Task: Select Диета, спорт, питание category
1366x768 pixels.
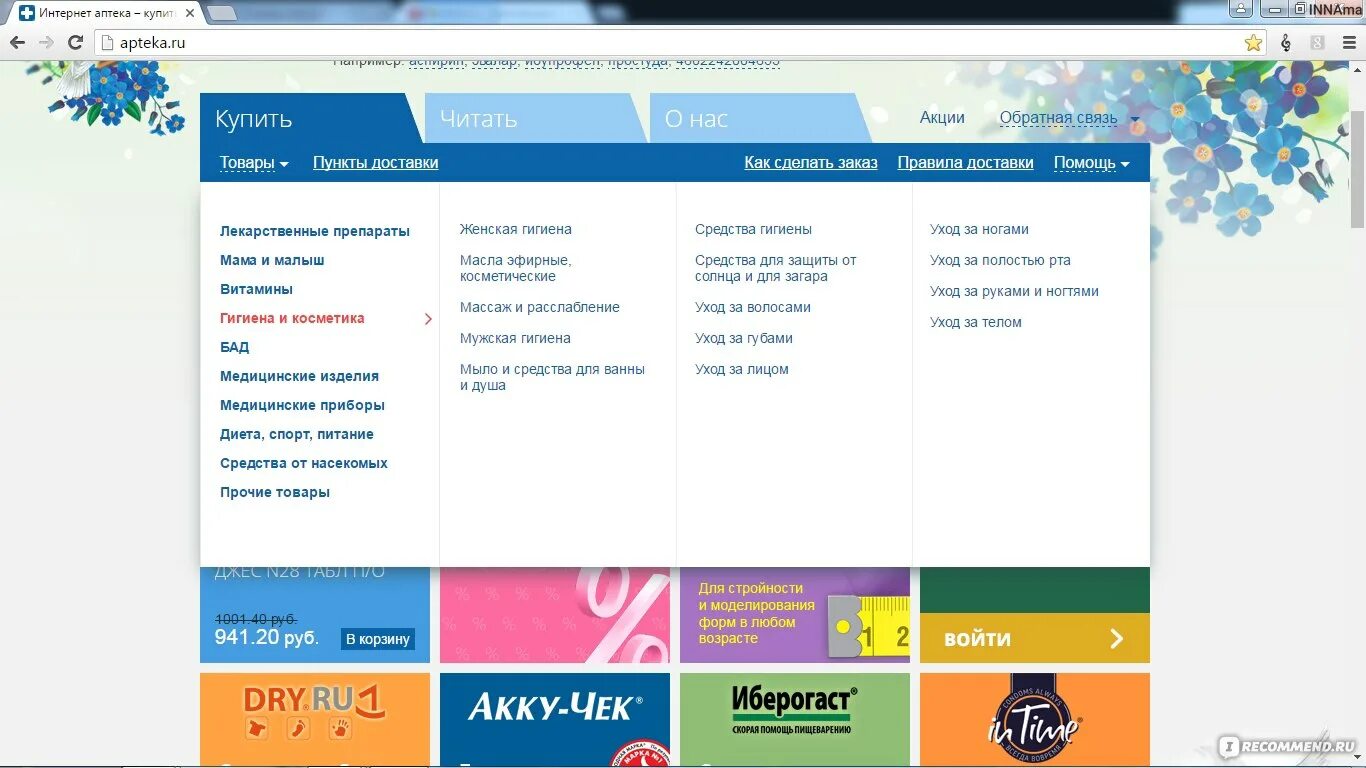Action: [x=297, y=434]
